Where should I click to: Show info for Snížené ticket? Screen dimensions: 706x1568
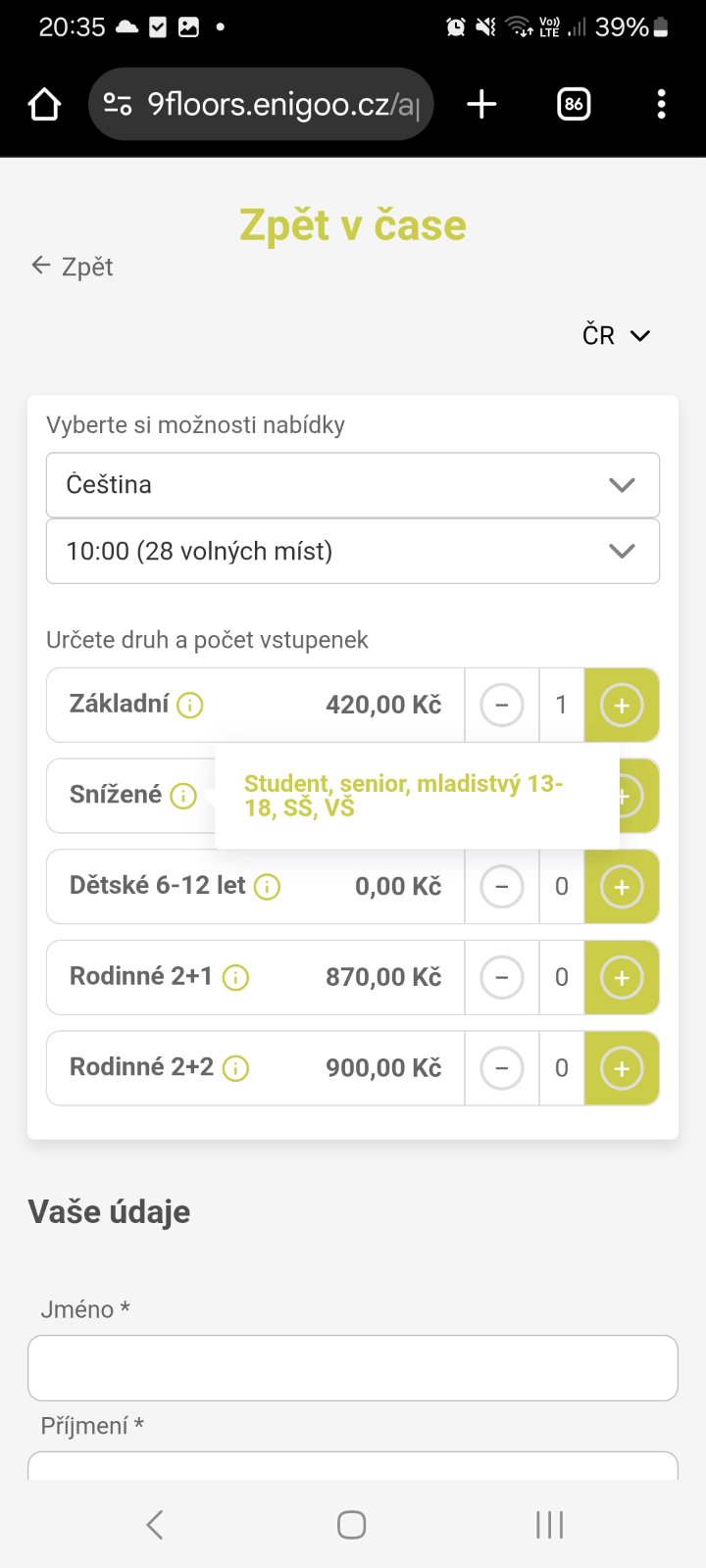click(183, 796)
